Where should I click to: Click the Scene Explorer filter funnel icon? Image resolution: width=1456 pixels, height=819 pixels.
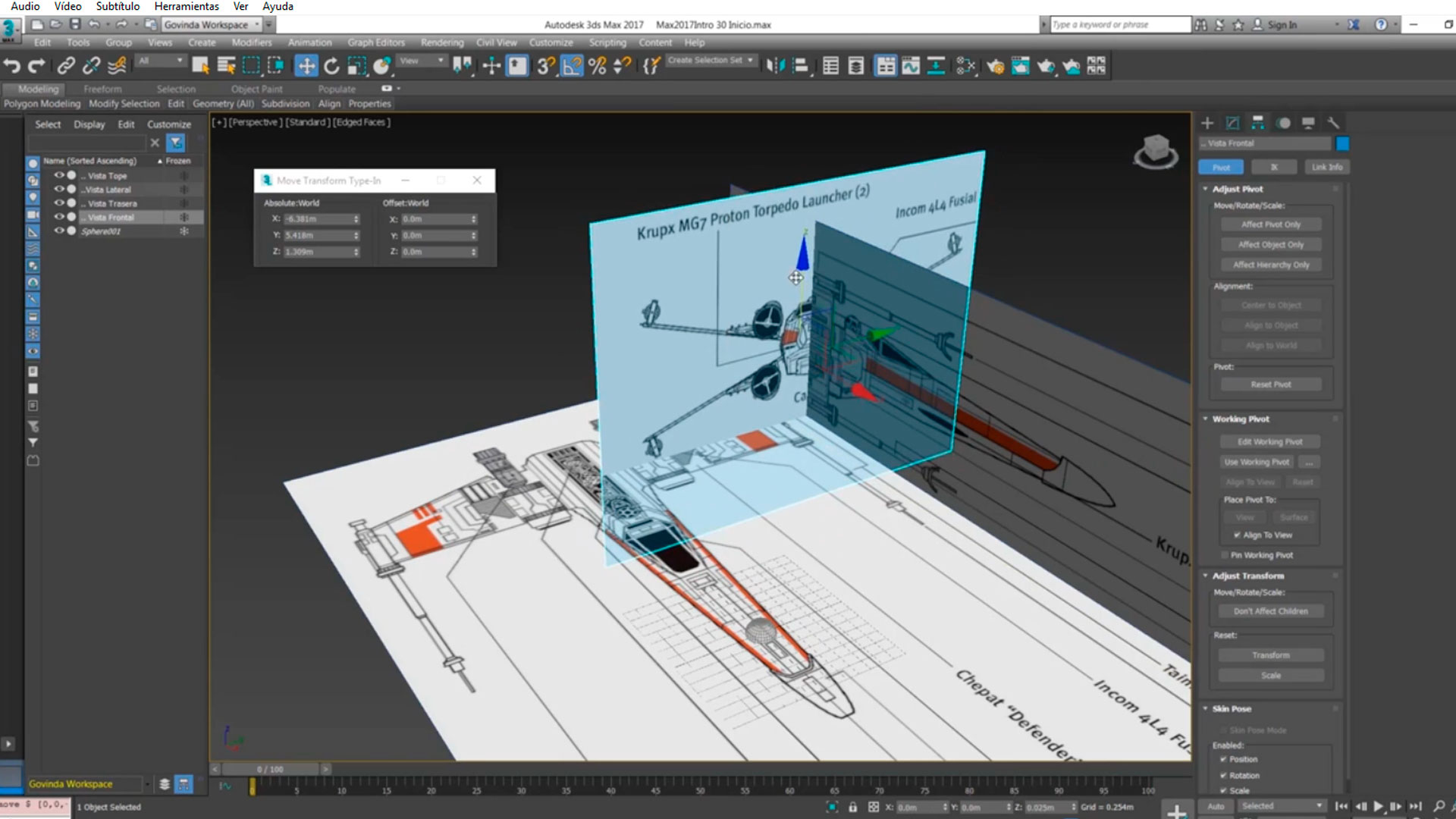pos(176,142)
